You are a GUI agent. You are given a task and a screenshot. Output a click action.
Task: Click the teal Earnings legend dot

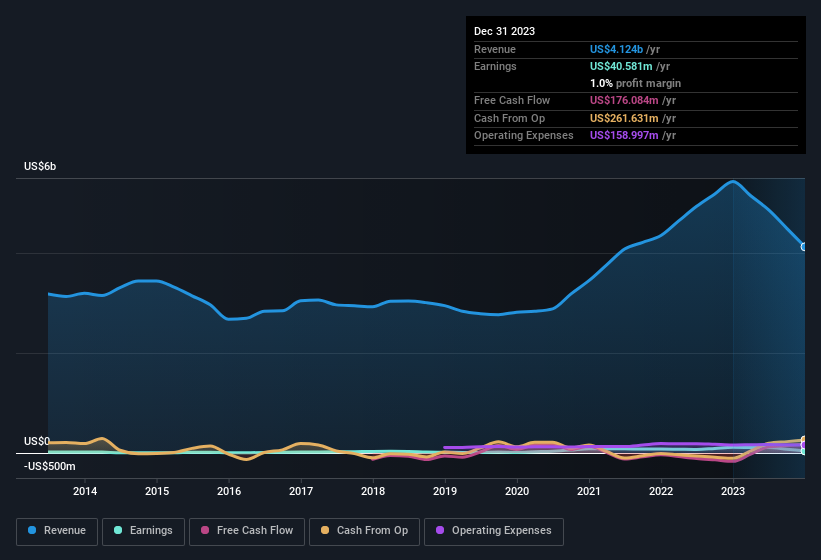click(119, 530)
